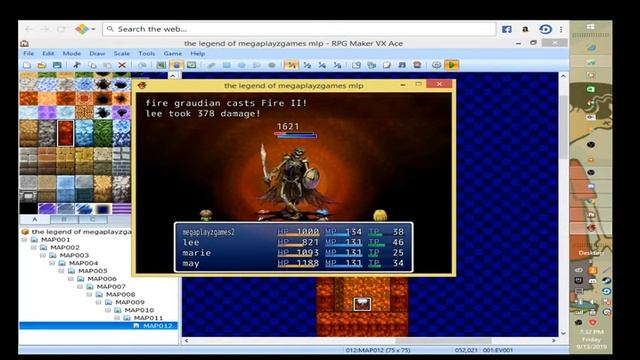Open the Character Generator icon
This screenshot has height=360, width=640.
[417, 65]
